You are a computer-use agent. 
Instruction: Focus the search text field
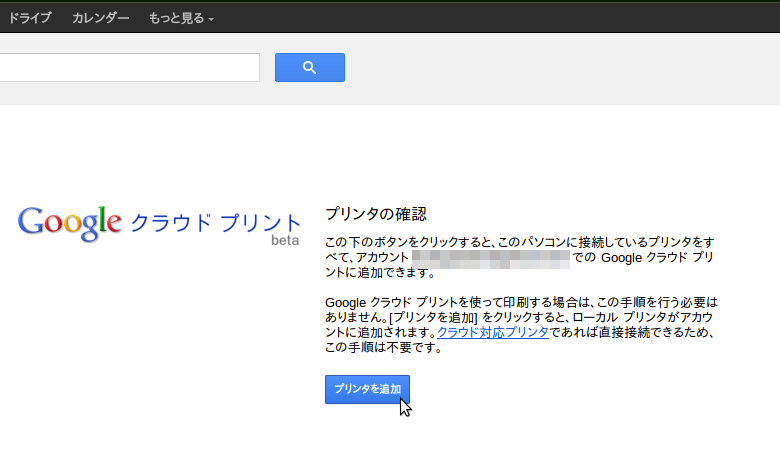128,67
